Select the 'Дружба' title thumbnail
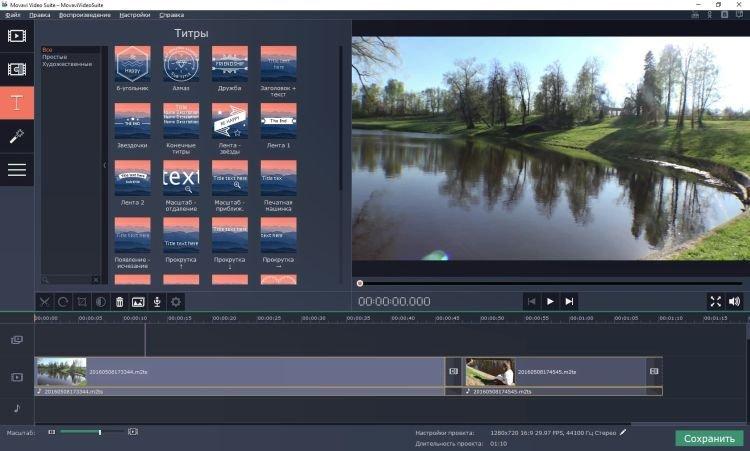 point(230,64)
